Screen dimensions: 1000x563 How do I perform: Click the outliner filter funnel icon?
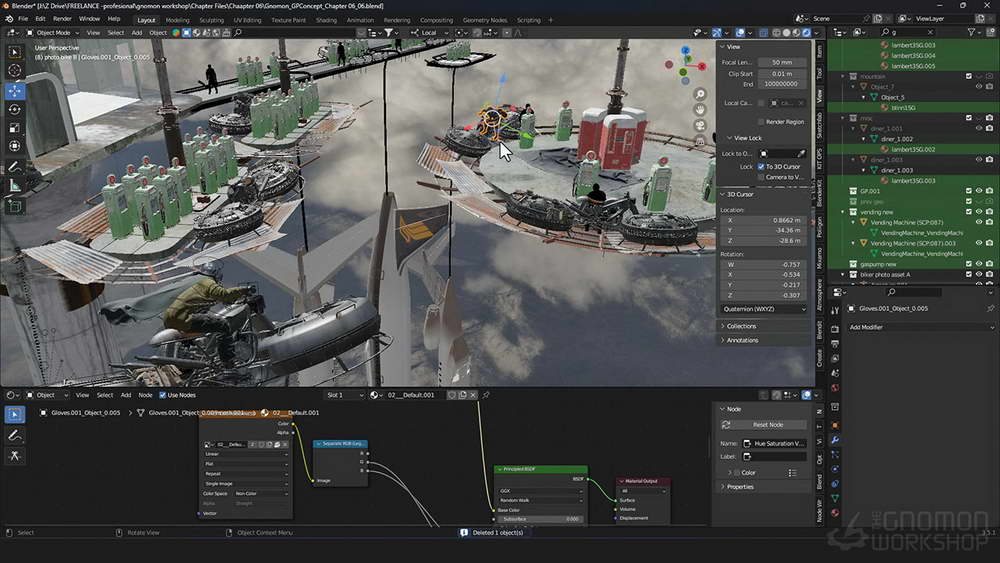[971, 32]
